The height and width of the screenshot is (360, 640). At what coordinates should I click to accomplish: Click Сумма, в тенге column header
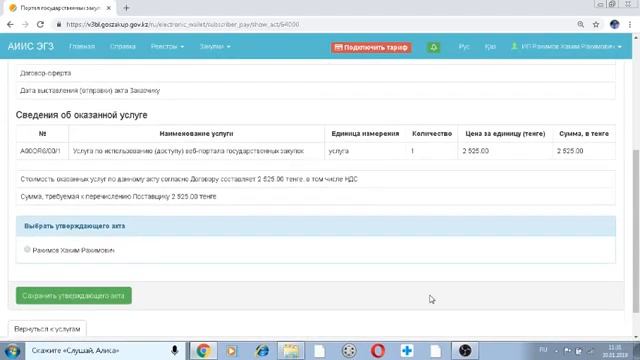584,133
